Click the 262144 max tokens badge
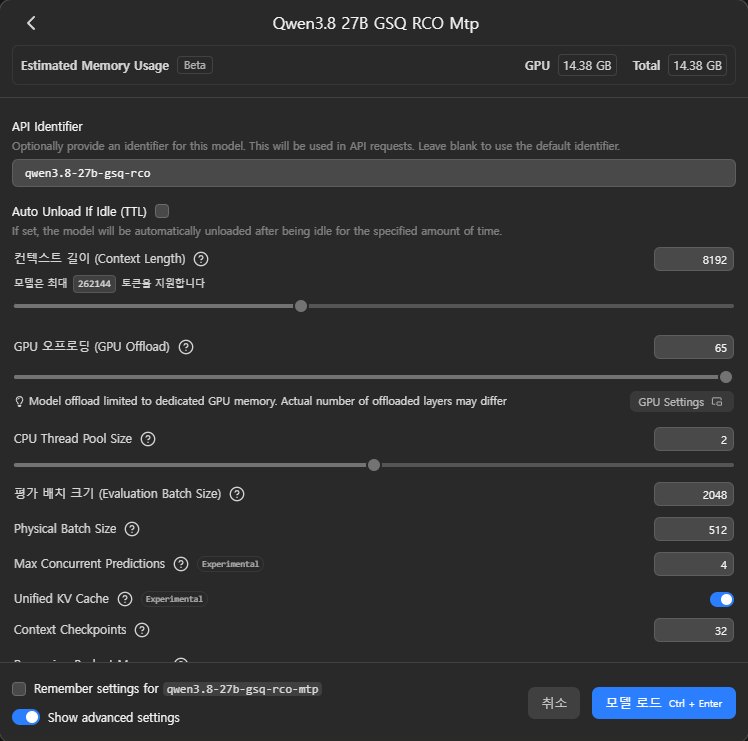The image size is (748, 741). tap(94, 284)
